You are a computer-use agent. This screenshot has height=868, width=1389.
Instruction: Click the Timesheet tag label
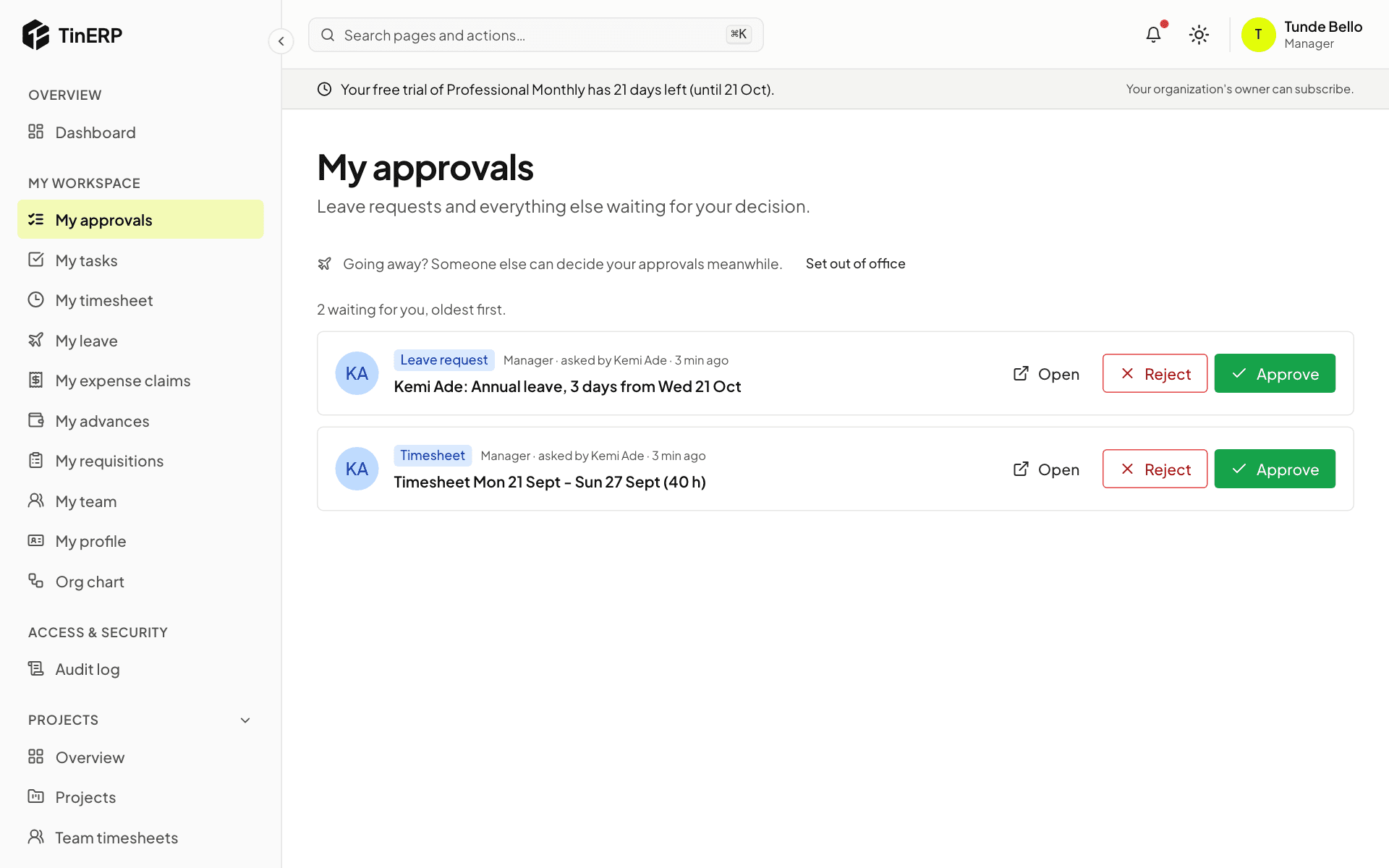[x=433, y=455]
